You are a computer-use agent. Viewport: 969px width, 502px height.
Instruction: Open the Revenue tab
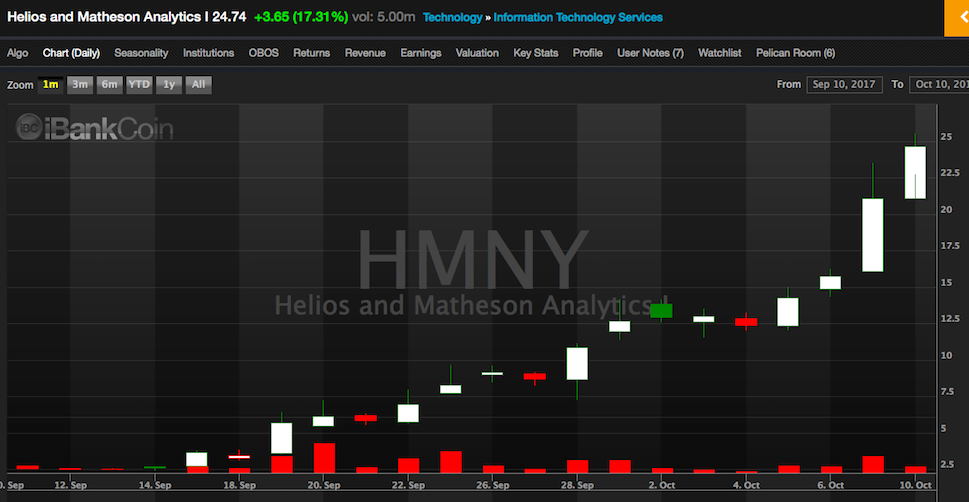tap(365, 53)
